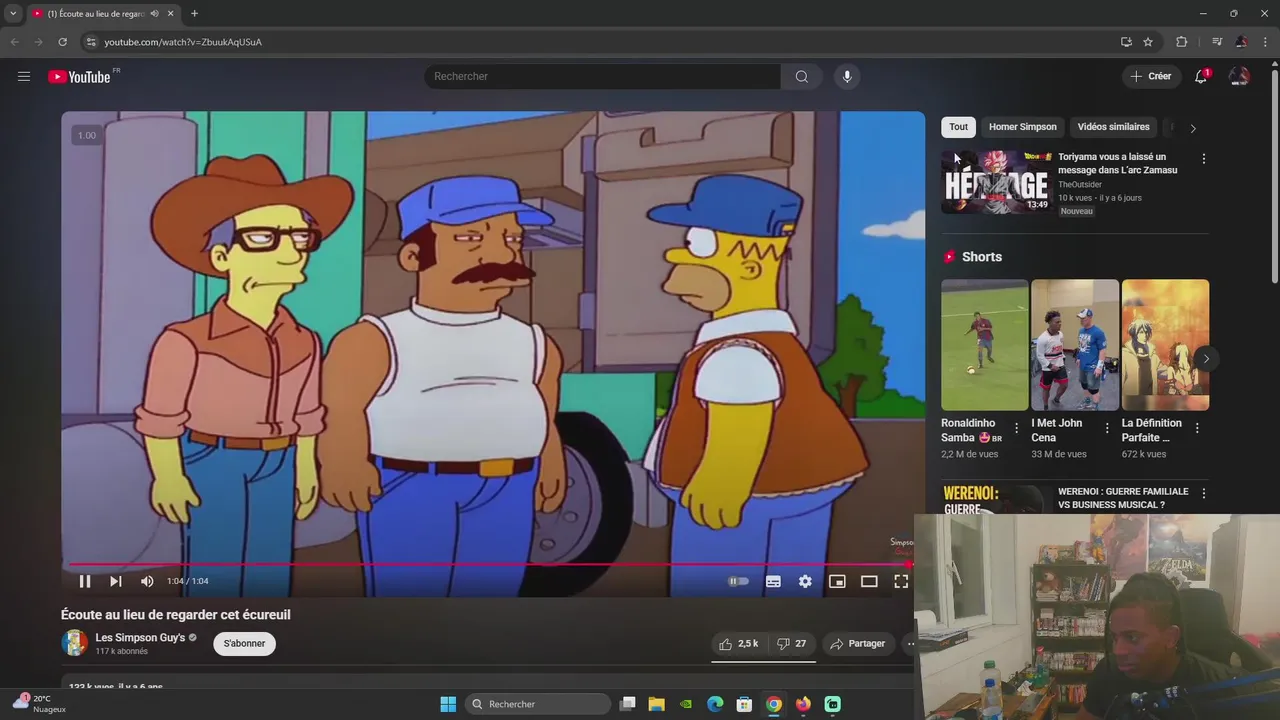
Task: Open Chrome media controls icon
Action: [1217, 42]
